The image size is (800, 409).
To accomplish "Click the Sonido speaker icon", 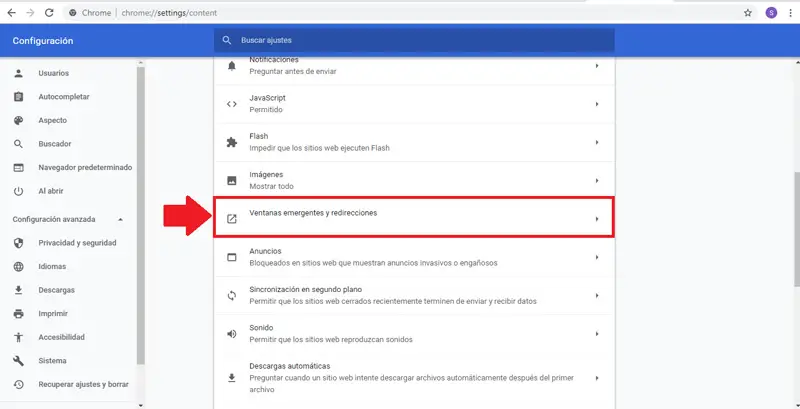I will click(x=232, y=334).
